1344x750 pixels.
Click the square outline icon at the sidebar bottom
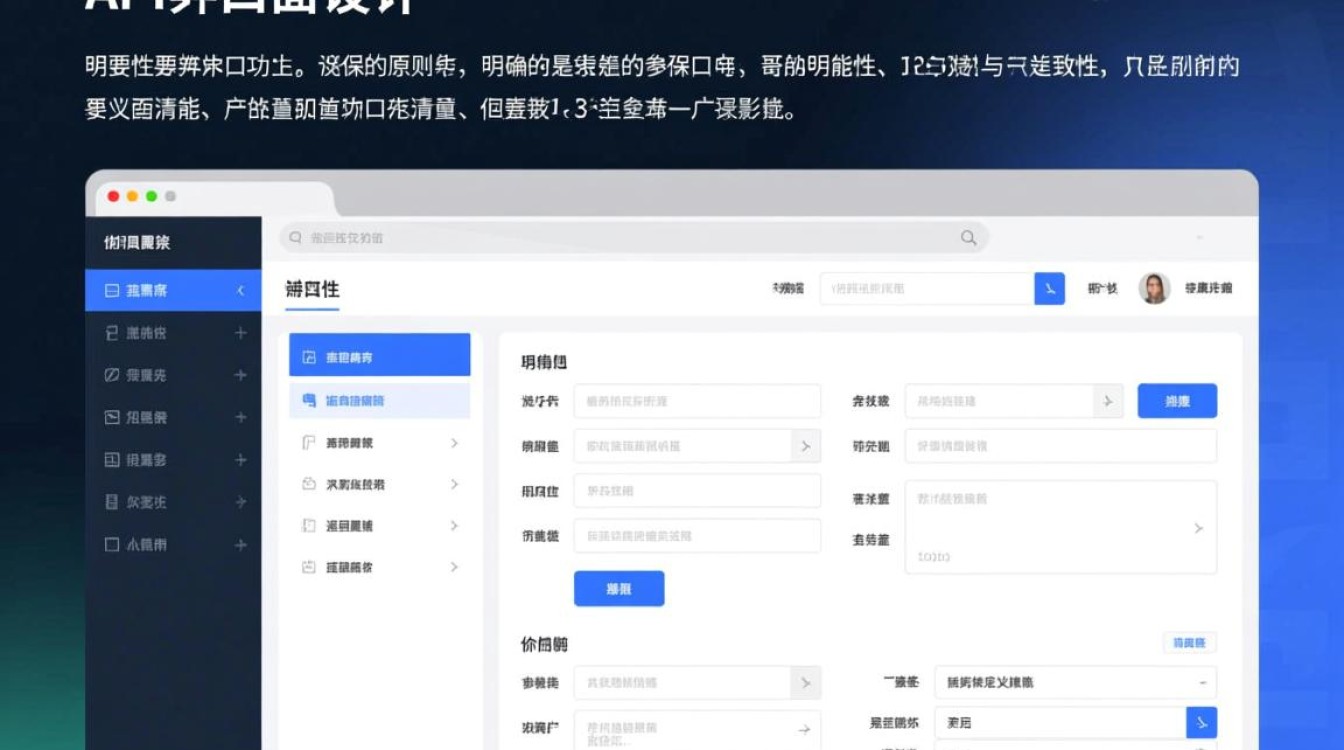pos(113,545)
